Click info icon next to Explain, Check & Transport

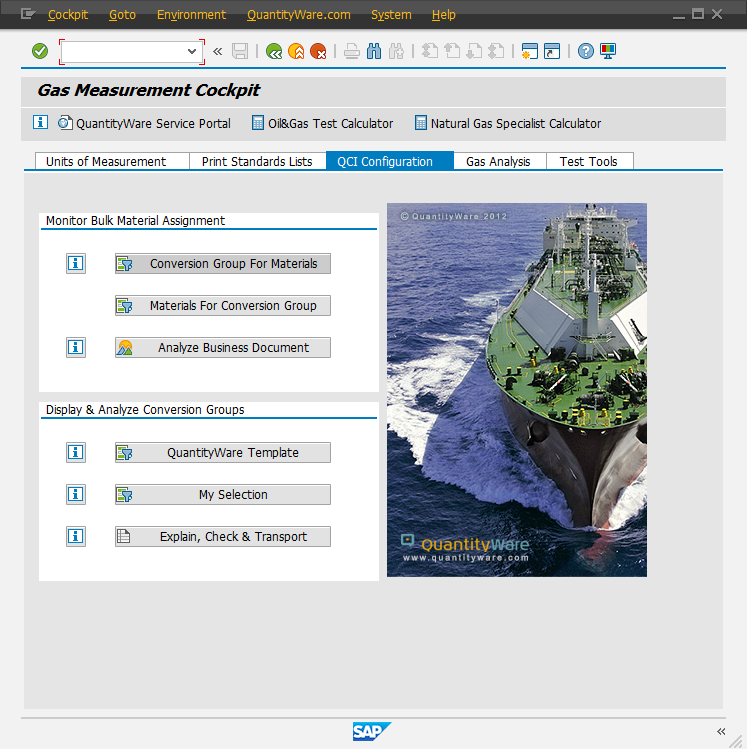[76, 536]
